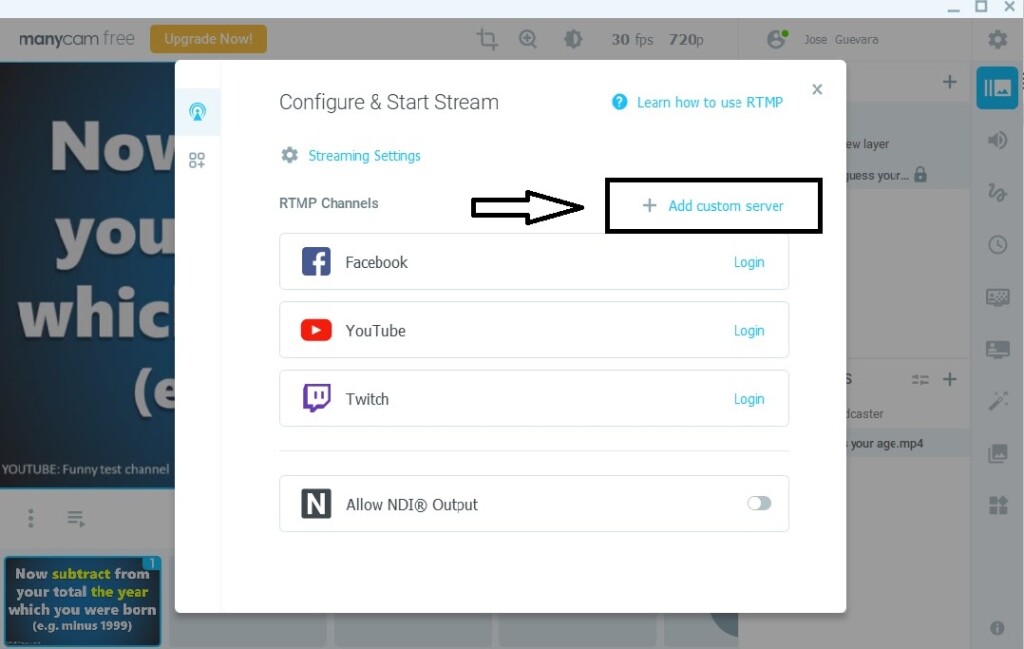The image size is (1024, 649).
Task: Open the brightness/contrast adjustment icon
Action: [x=573, y=39]
